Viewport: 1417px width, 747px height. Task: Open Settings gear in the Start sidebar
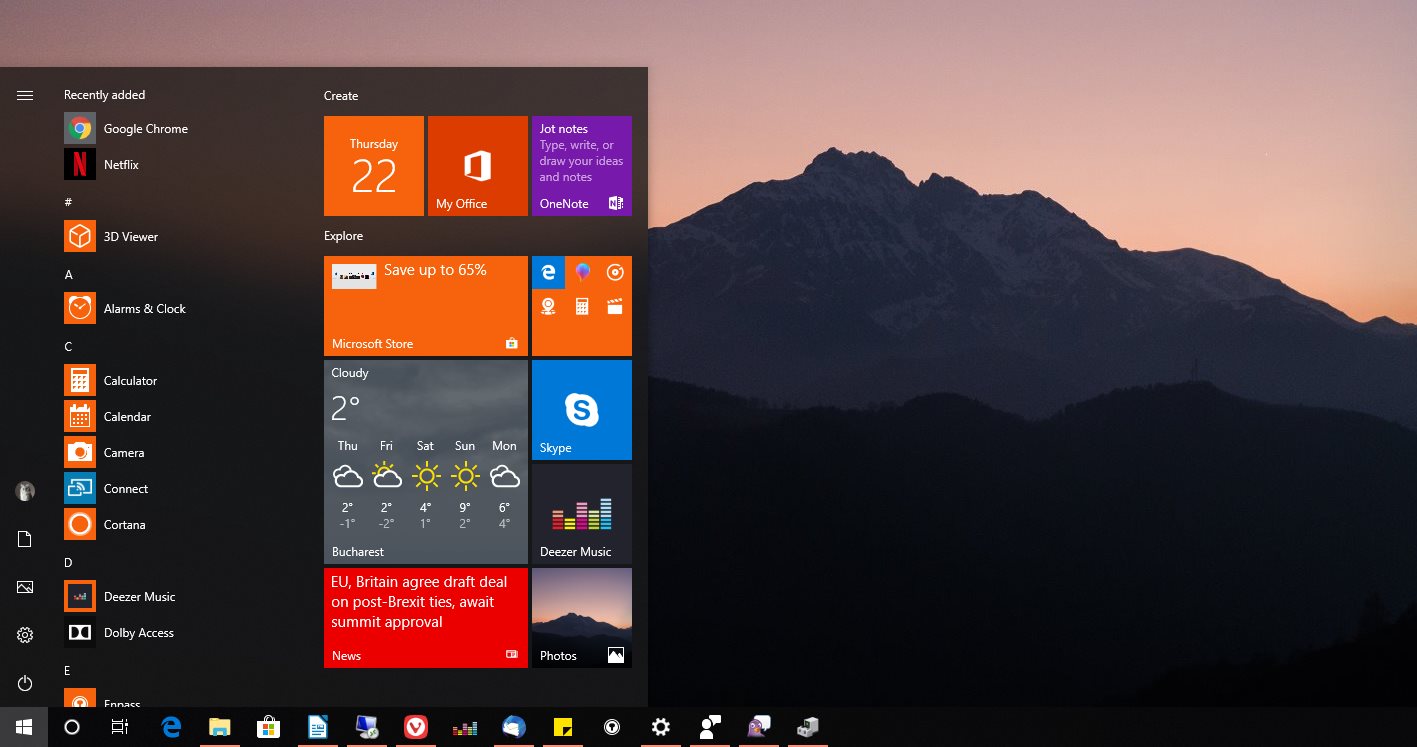25,635
